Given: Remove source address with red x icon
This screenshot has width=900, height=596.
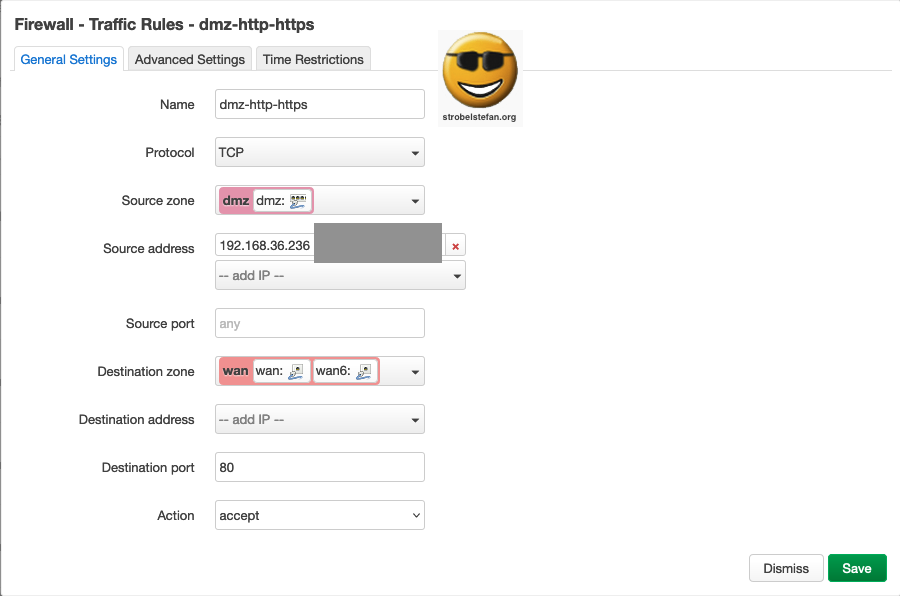Looking at the screenshot, I should pyautogui.click(x=455, y=246).
